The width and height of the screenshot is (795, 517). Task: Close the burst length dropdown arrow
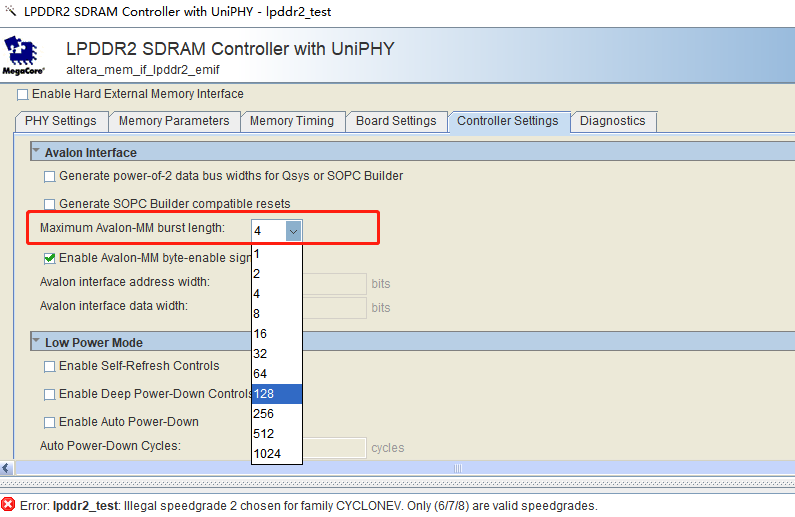pyautogui.click(x=294, y=231)
